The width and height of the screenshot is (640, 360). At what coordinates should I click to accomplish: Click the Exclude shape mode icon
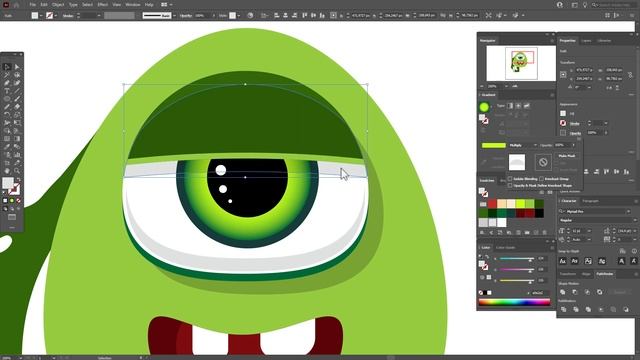click(x=600, y=292)
